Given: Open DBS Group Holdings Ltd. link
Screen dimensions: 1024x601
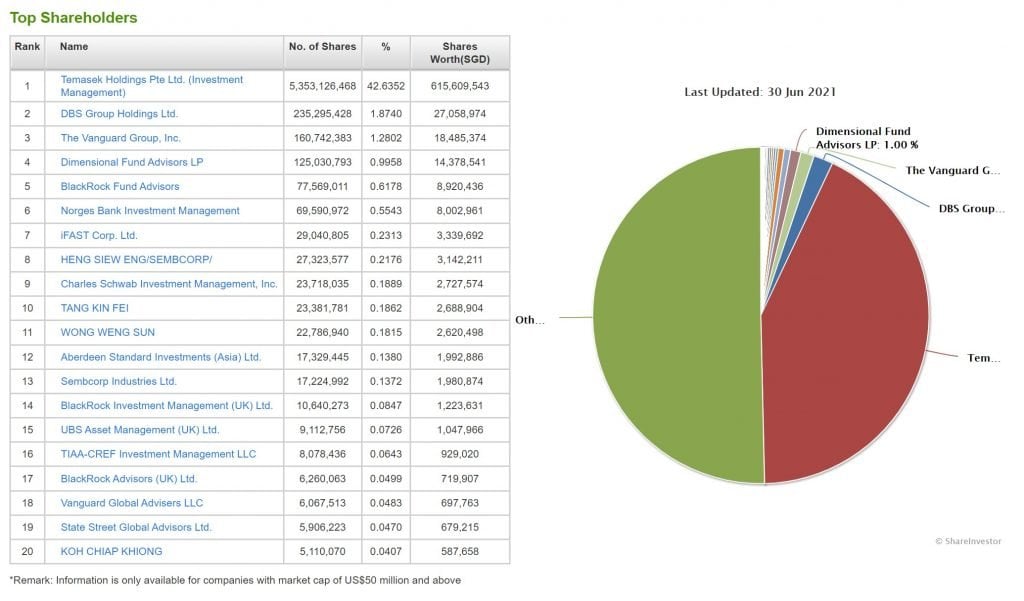Looking at the screenshot, I should click(119, 114).
